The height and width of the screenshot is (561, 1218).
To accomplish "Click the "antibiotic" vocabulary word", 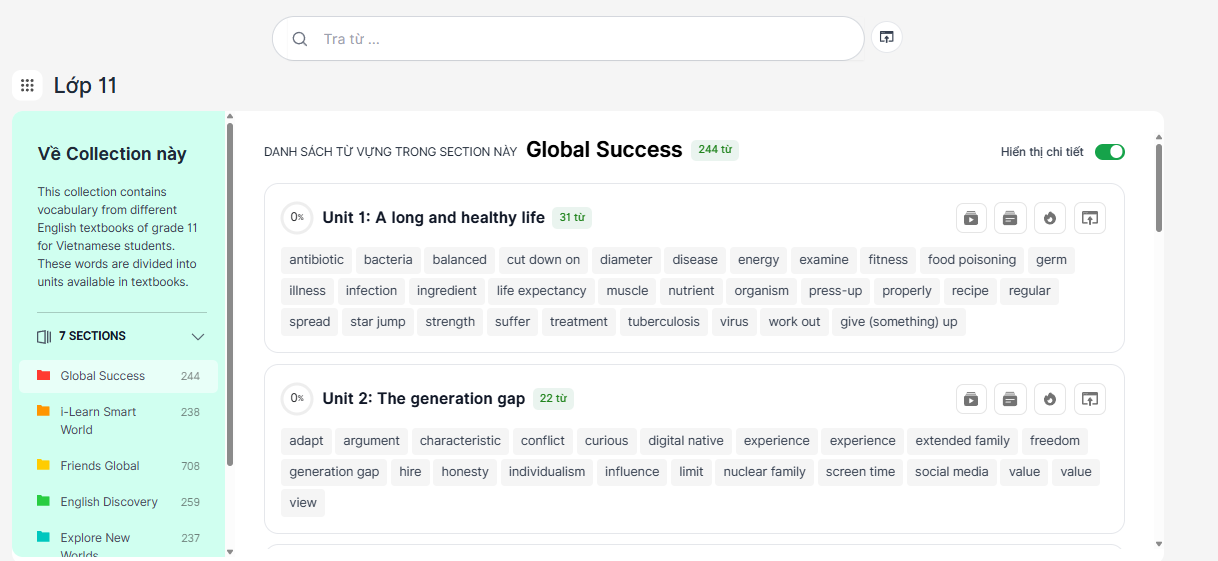I will pos(316,260).
